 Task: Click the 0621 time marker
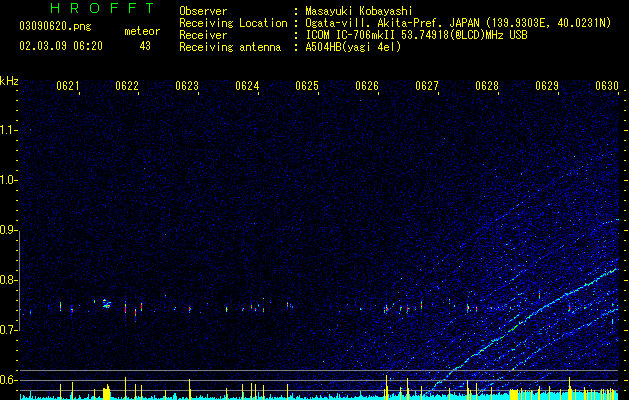click(x=67, y=86)
